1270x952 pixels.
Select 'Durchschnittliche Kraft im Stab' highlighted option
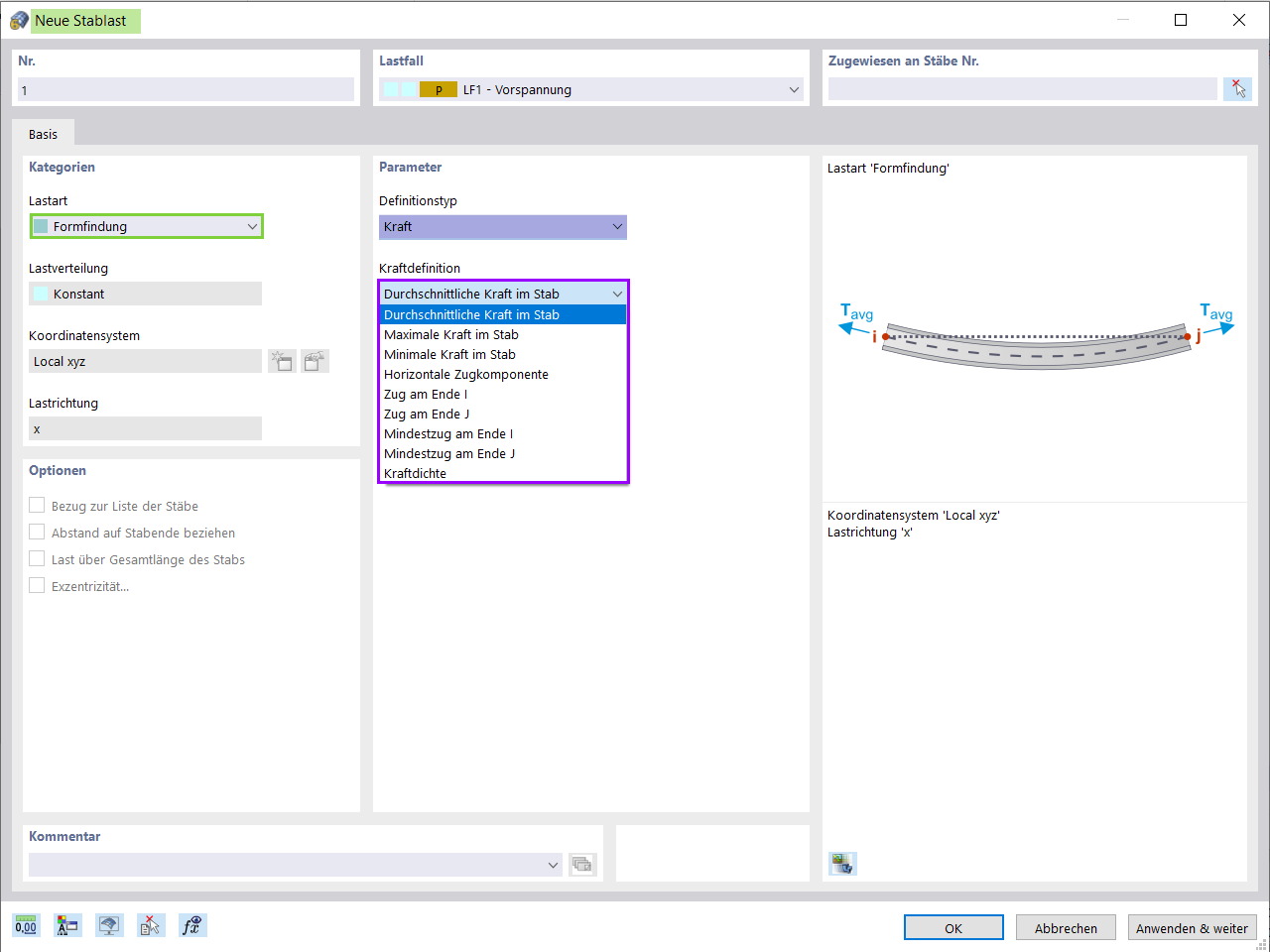pyautogui.click(x=503, y=314)
